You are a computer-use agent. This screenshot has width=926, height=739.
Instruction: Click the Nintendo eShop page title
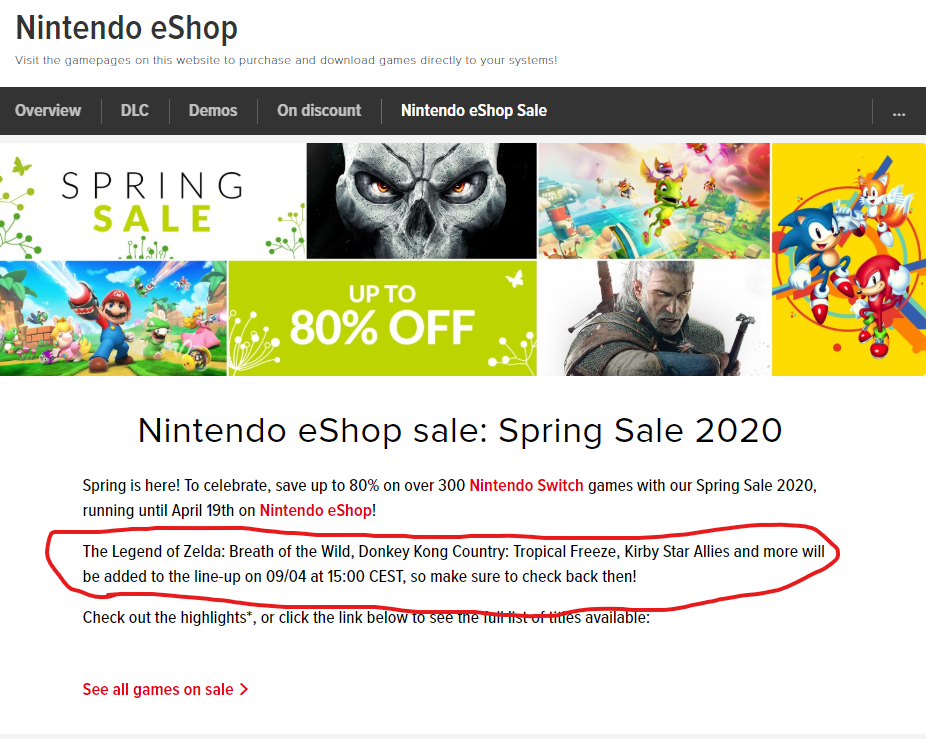pyautogui.click(x=127, y=28)
